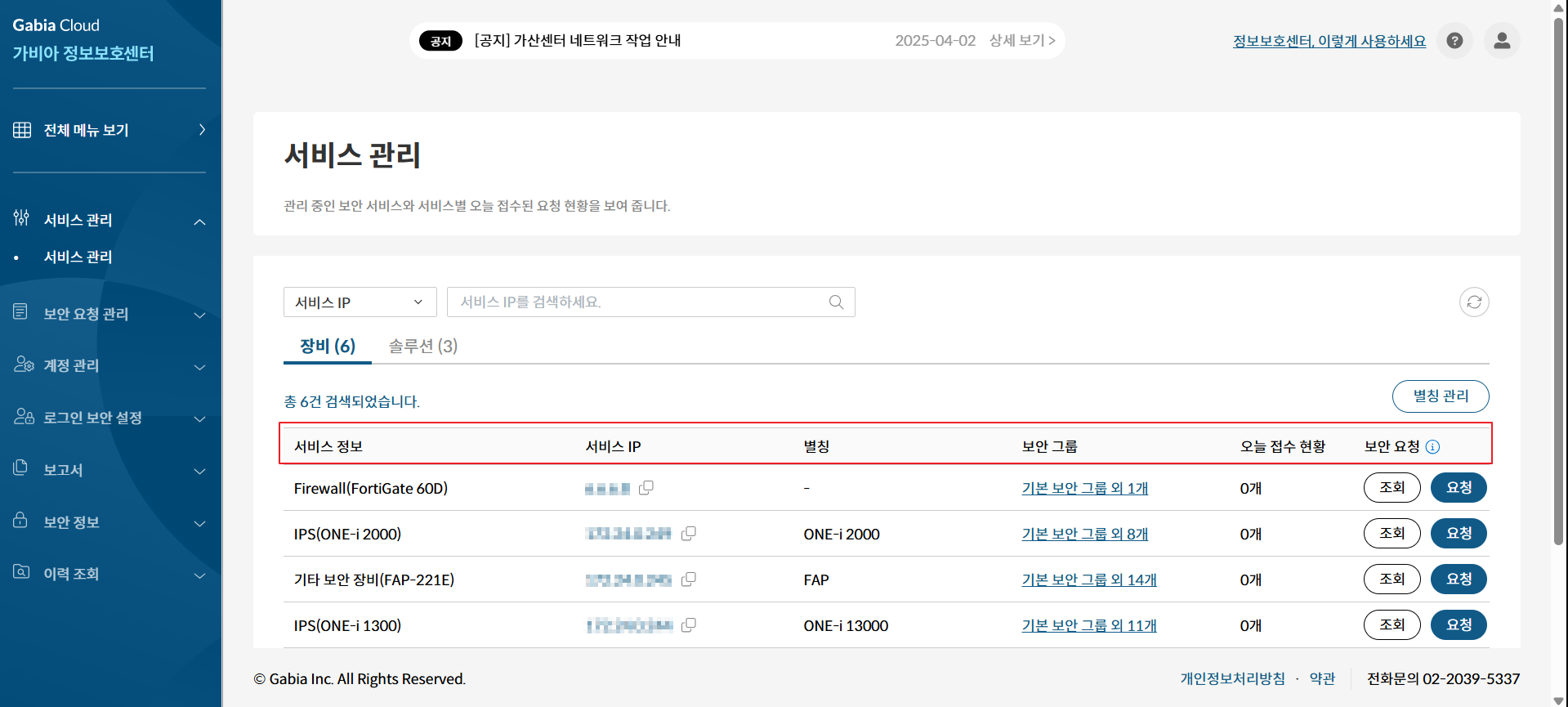Open 전체 메뉴 보기 in sidebar

(109, 130)
